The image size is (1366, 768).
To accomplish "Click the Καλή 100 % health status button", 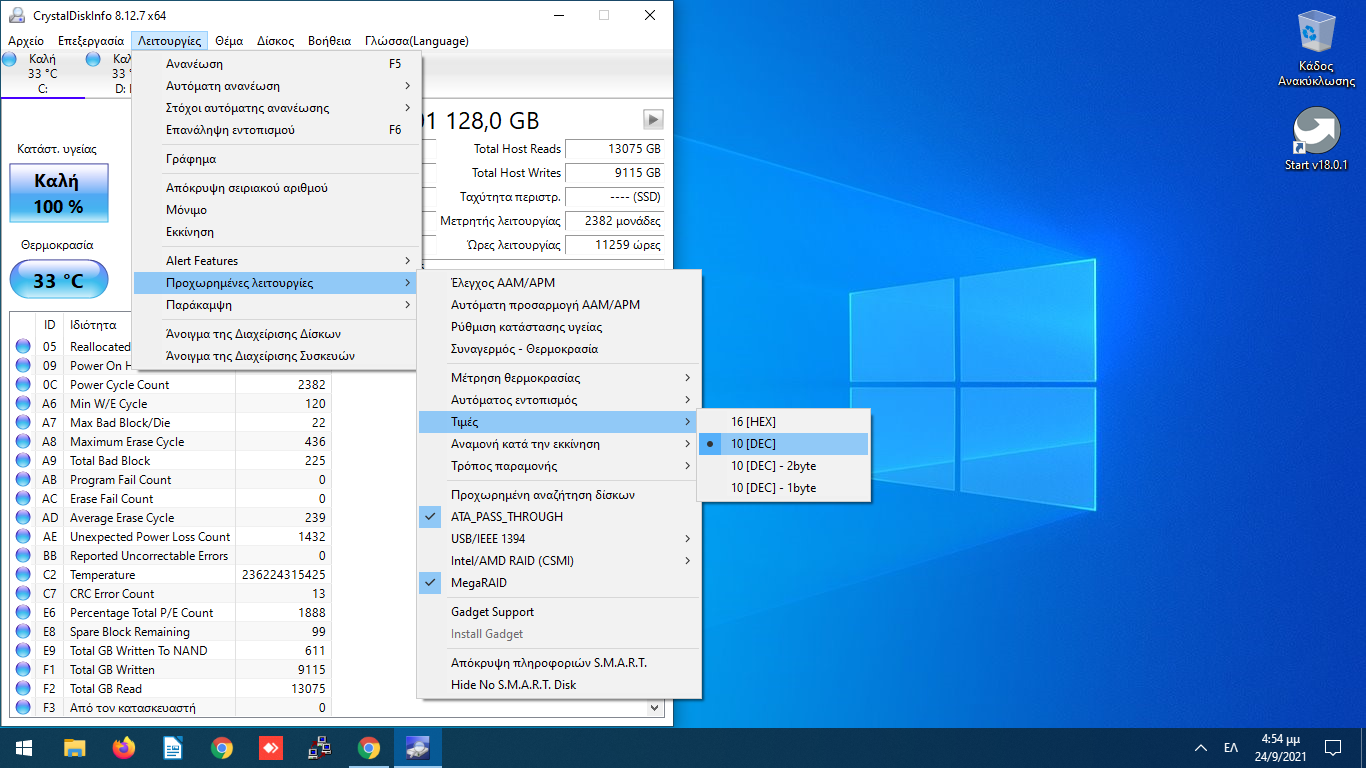I will coord(59,193).
